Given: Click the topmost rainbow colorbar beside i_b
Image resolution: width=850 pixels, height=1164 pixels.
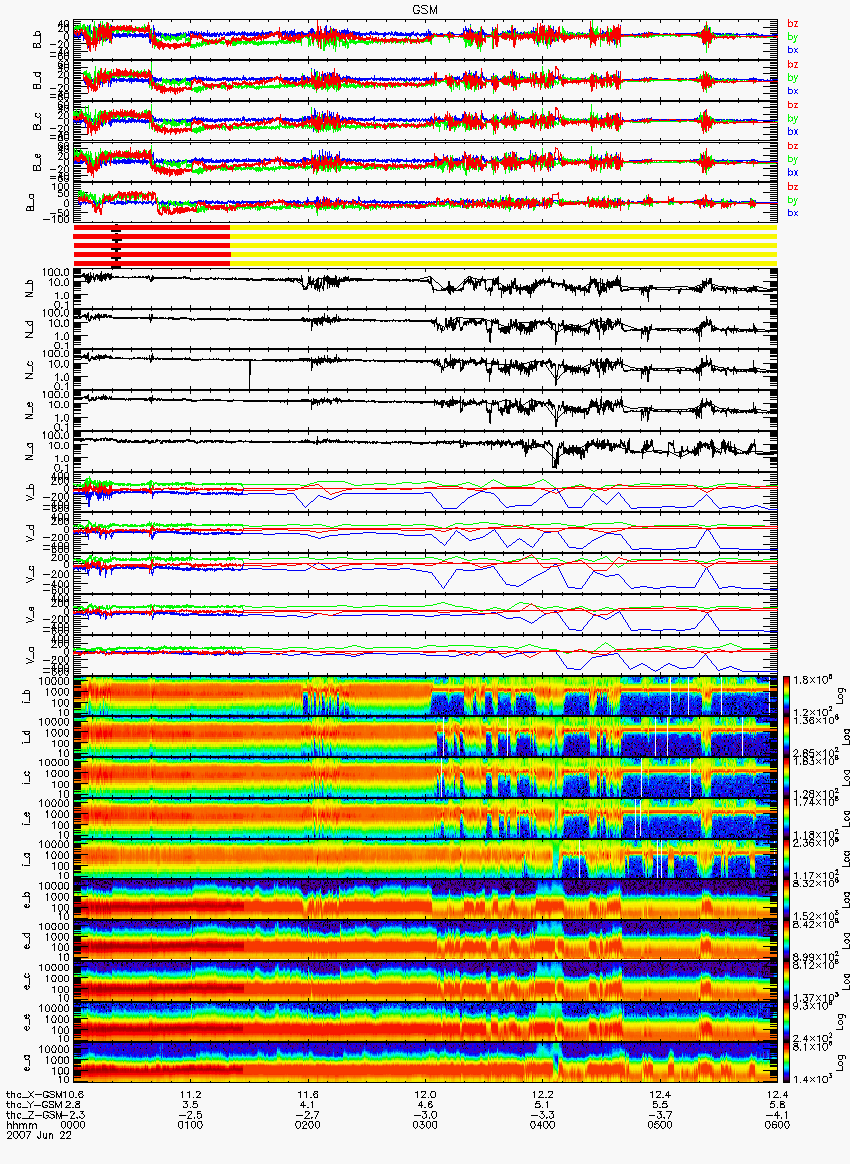Looking at the screenshot, I should pyautogui.click(x=785, y=696).
